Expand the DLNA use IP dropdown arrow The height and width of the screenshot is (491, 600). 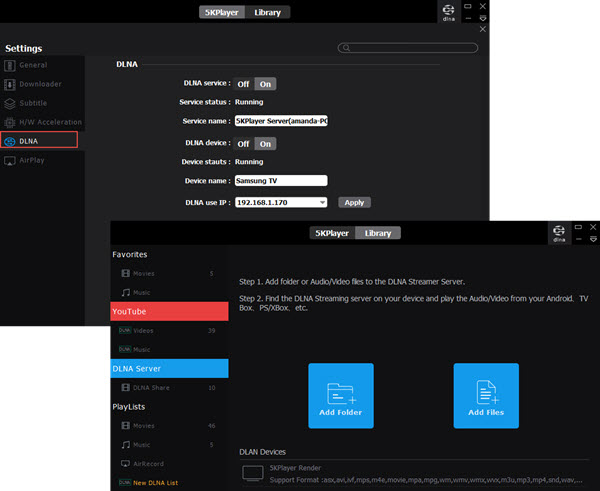pos(323,202)
